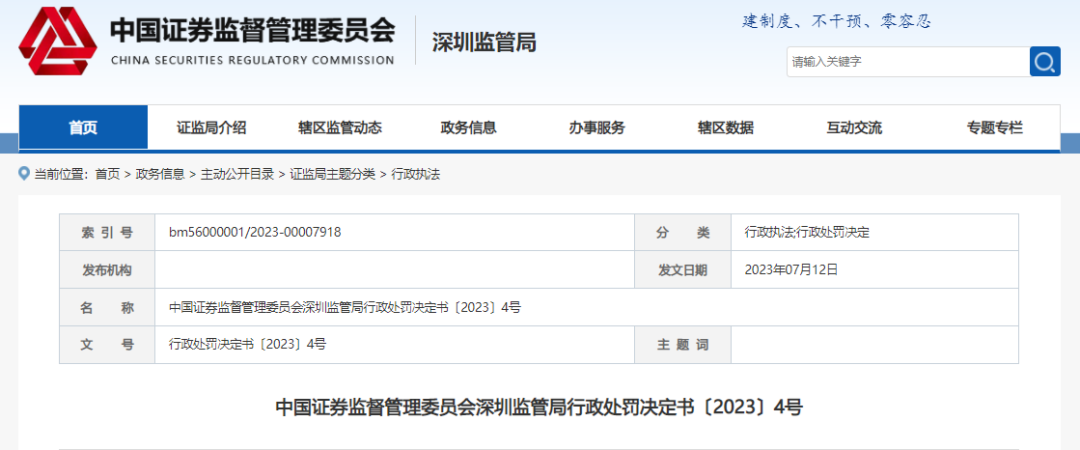Open the 政务信息 menu
Viewport: 1080px width, 450px height.
(x=468, y=127)
